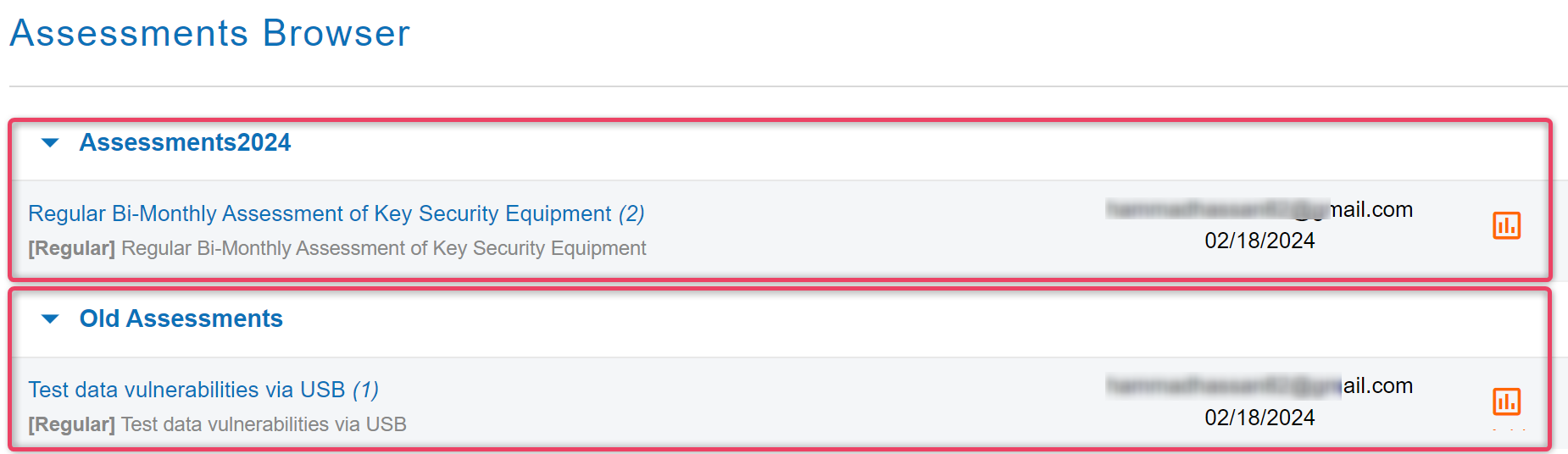Open Regular Bi-Monthly Assessment of Key Security Equipment link
The width and height of the screenshot is (1568, 454).
click(x=320, y=213)
